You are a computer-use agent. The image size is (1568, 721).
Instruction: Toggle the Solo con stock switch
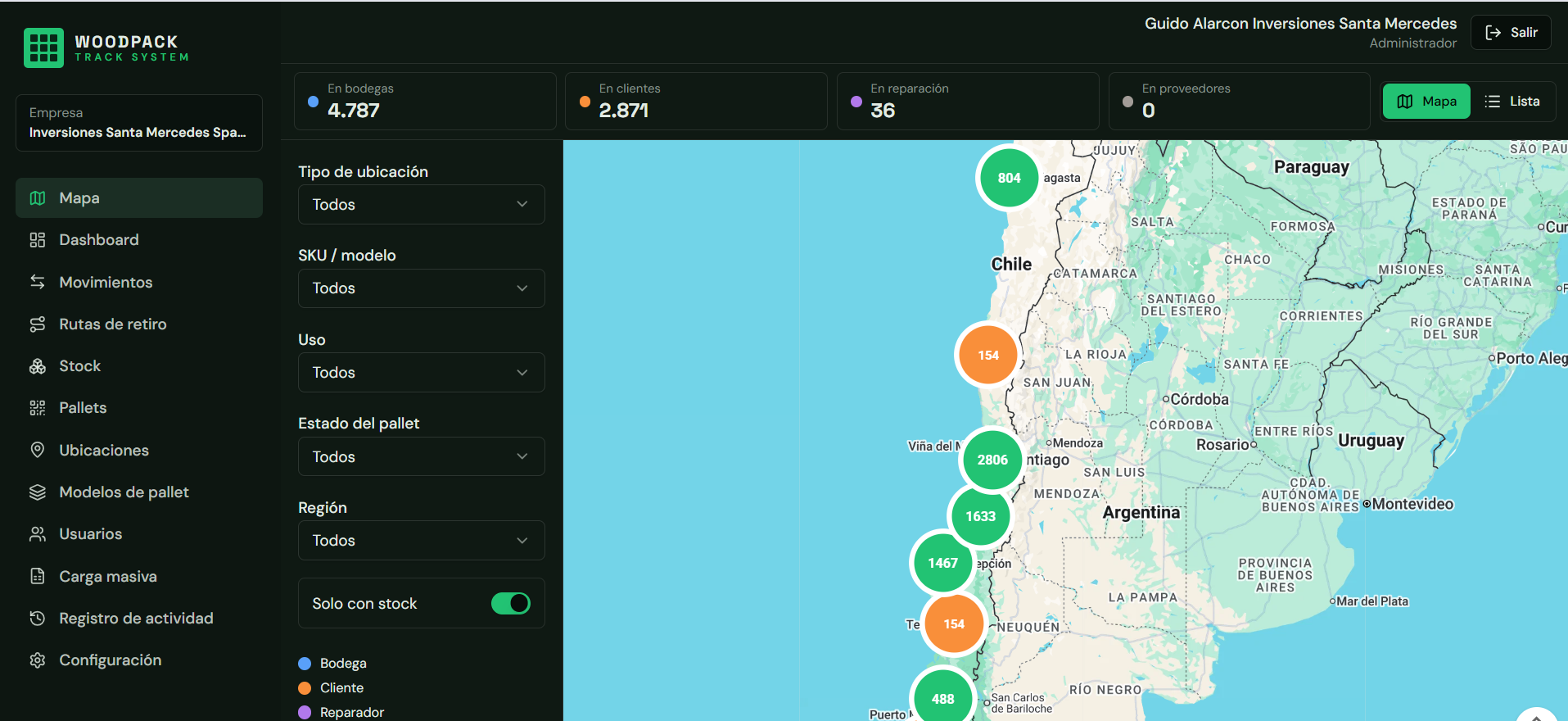511,604
